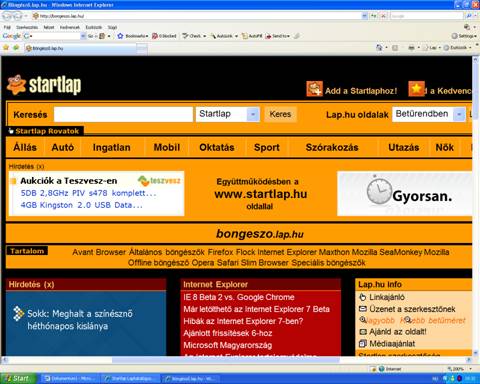
Task: Click the horizontal scrollbar thumb
Action: tap(225, 360)
